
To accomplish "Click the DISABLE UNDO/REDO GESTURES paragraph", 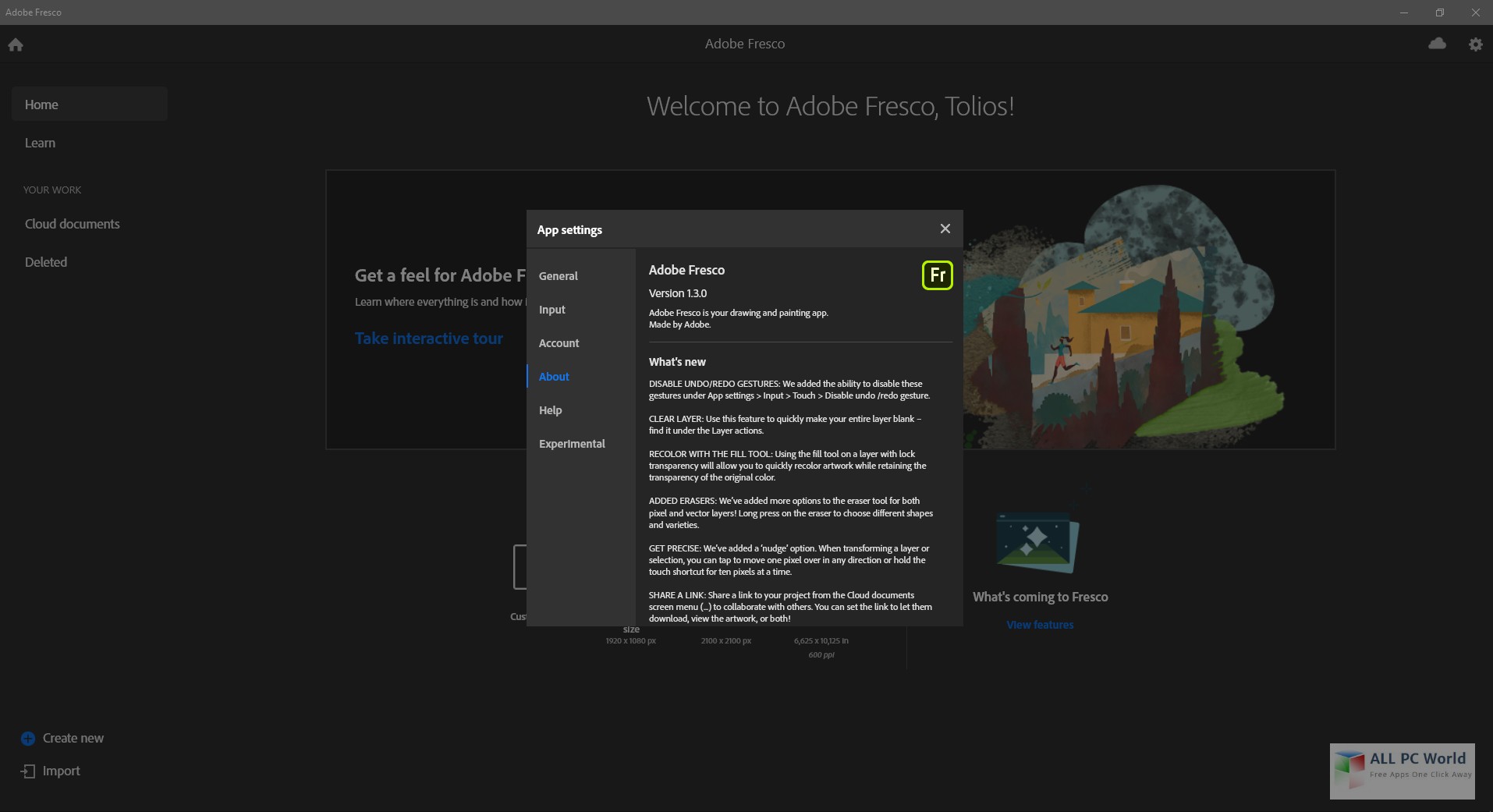I will click(x=789, y=390).
